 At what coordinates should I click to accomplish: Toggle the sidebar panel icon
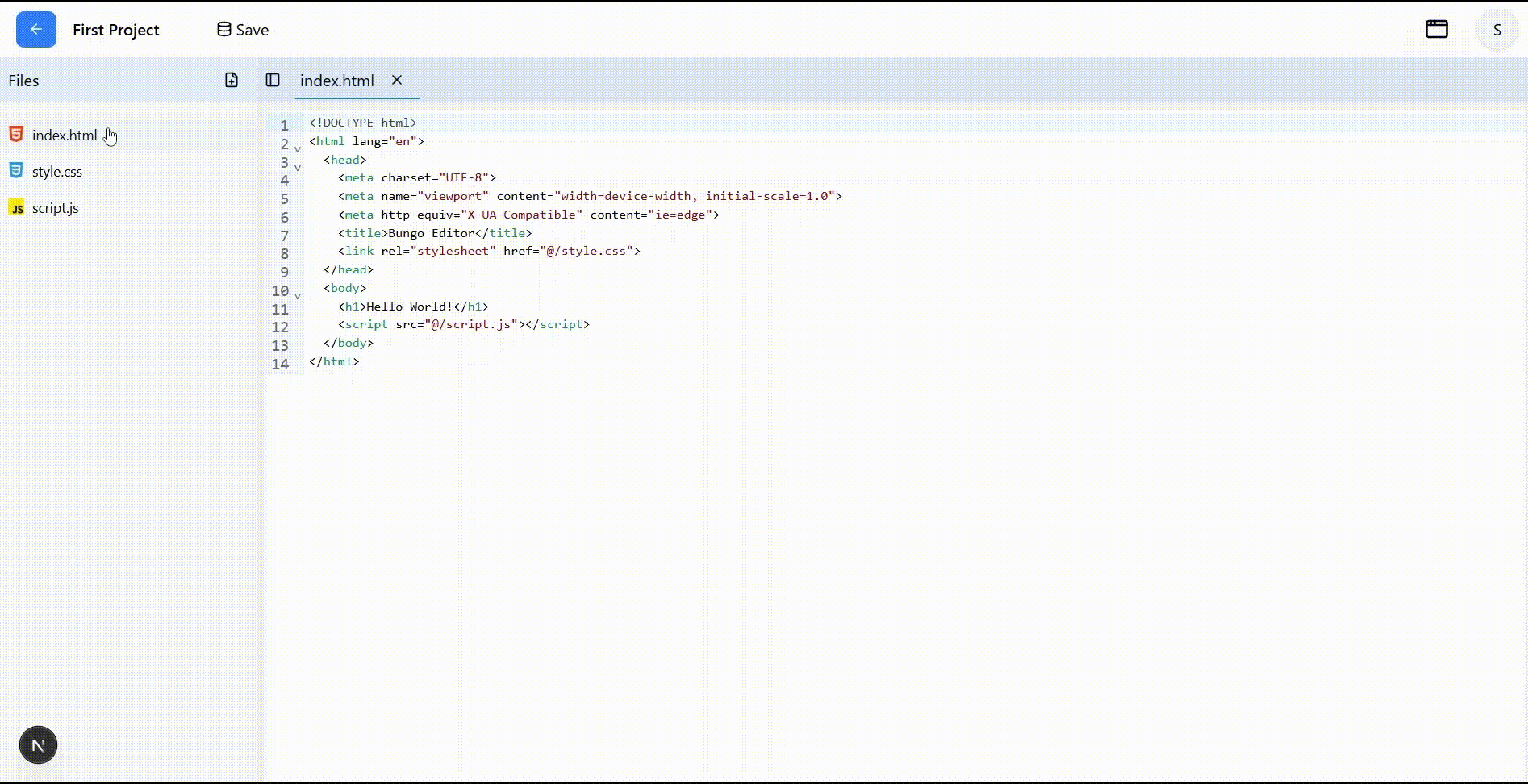tap(273, 80)
